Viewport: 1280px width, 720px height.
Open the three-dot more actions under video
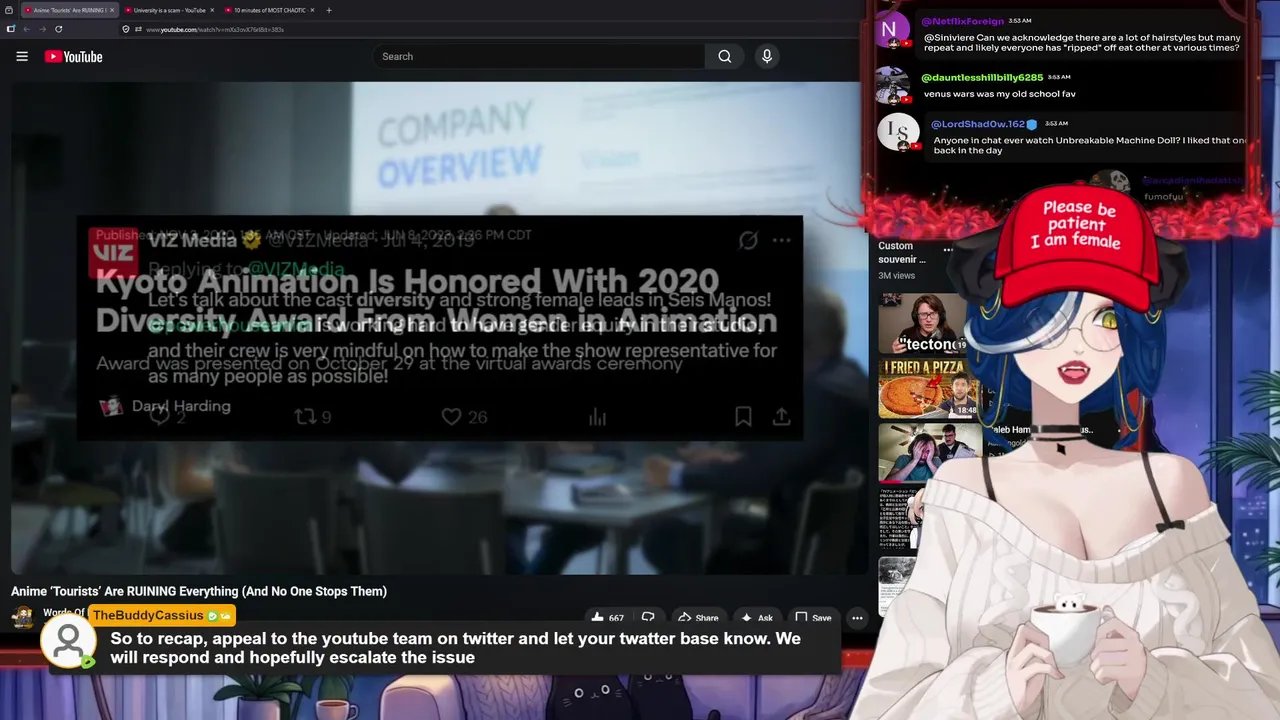[857, 618]
